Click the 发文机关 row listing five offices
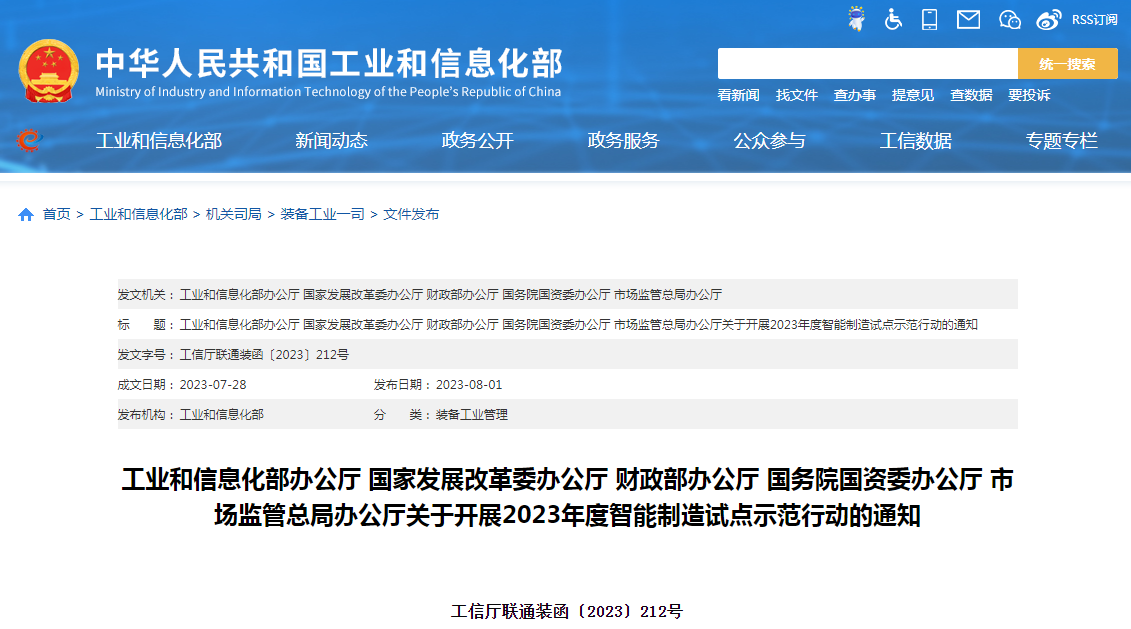This screenshot has height=629, width=1131. 568,294
